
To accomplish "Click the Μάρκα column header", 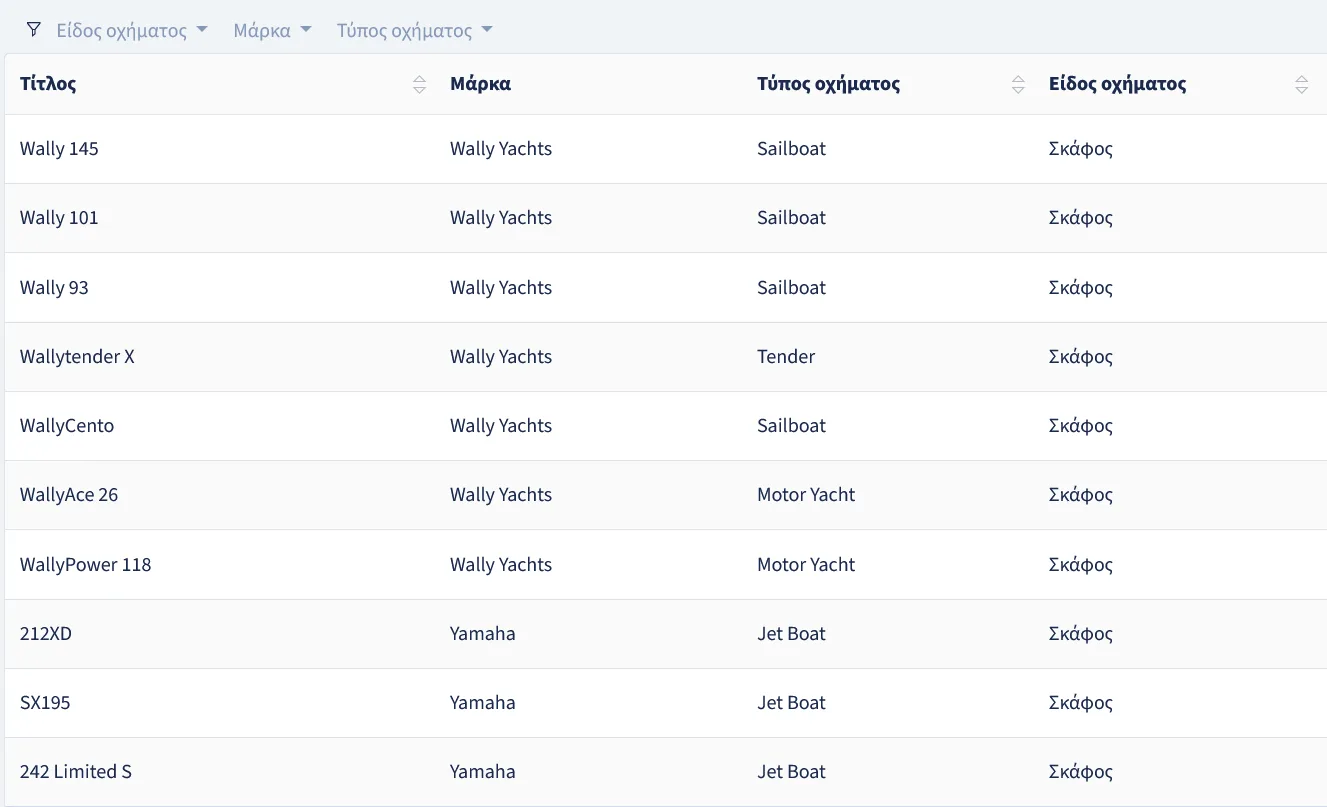I will (480, 84).
